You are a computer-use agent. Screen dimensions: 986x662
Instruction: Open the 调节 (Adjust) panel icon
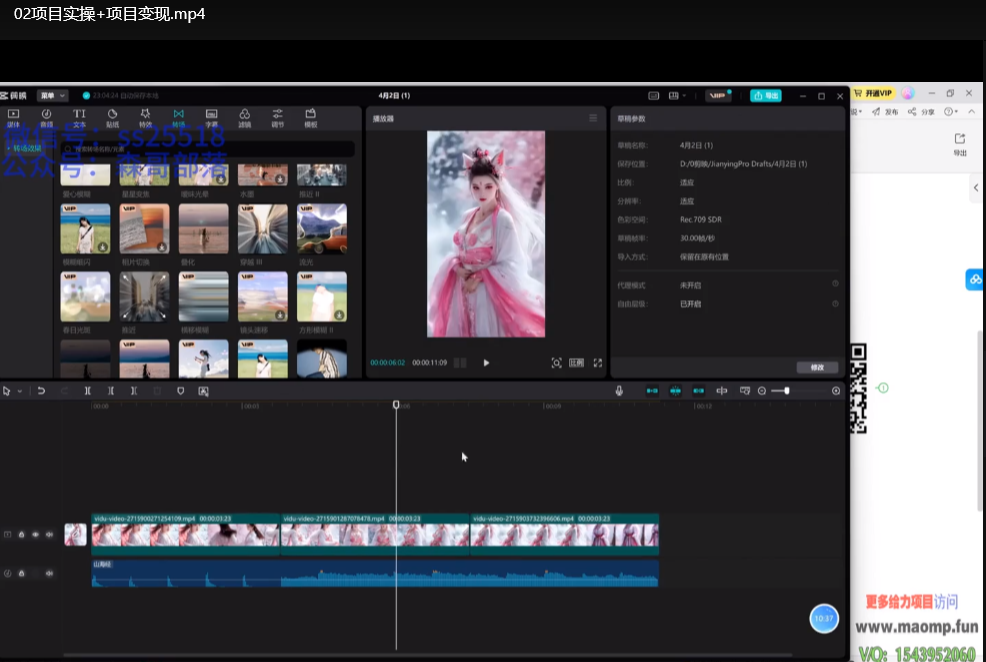[277, 118]
